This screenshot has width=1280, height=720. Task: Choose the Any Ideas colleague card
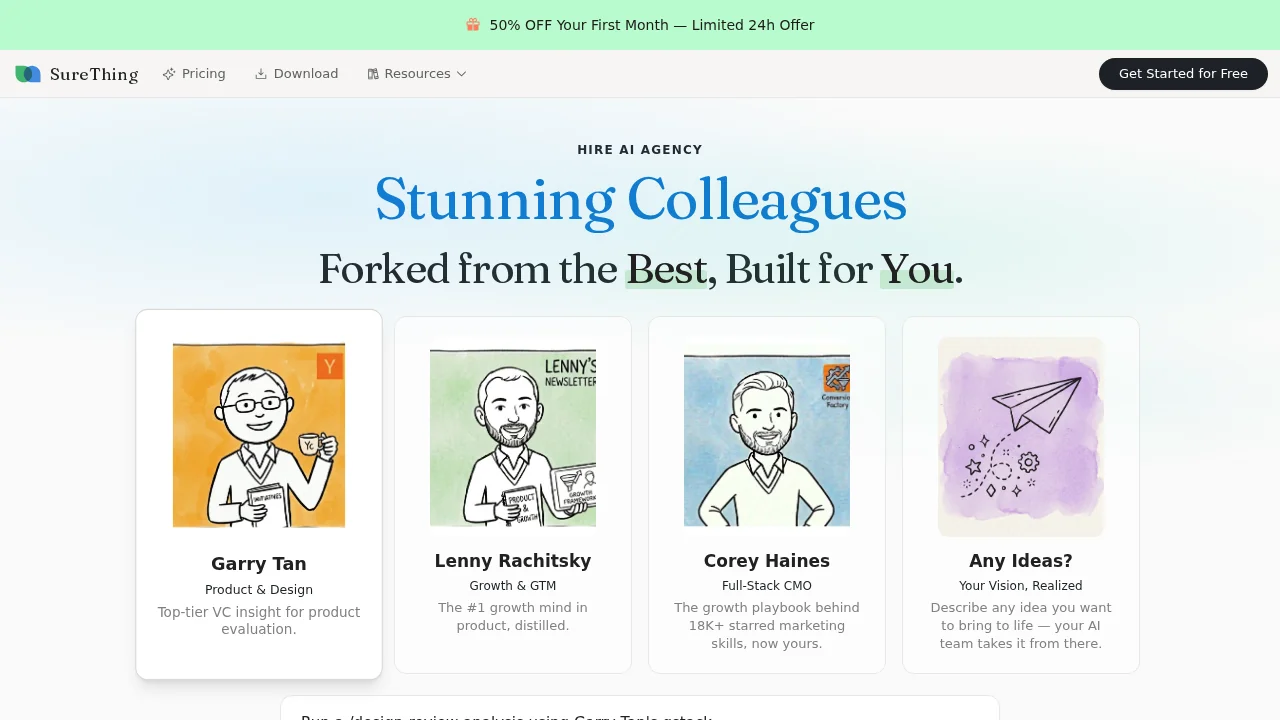coord(1021,494)
